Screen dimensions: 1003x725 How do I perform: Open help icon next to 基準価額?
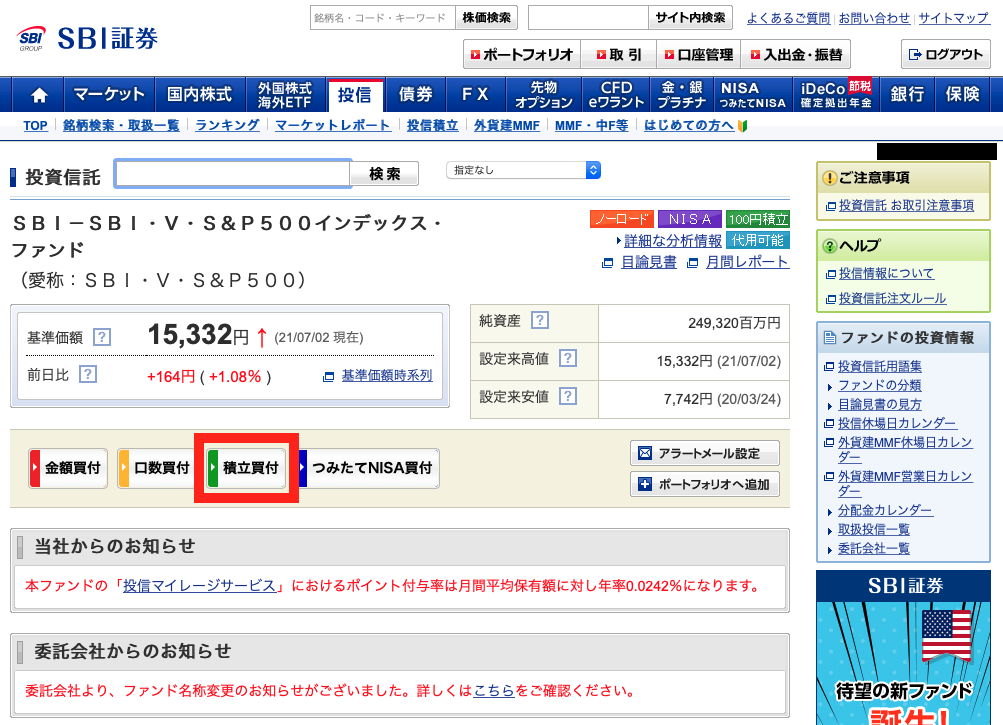[x=102, y=337]
